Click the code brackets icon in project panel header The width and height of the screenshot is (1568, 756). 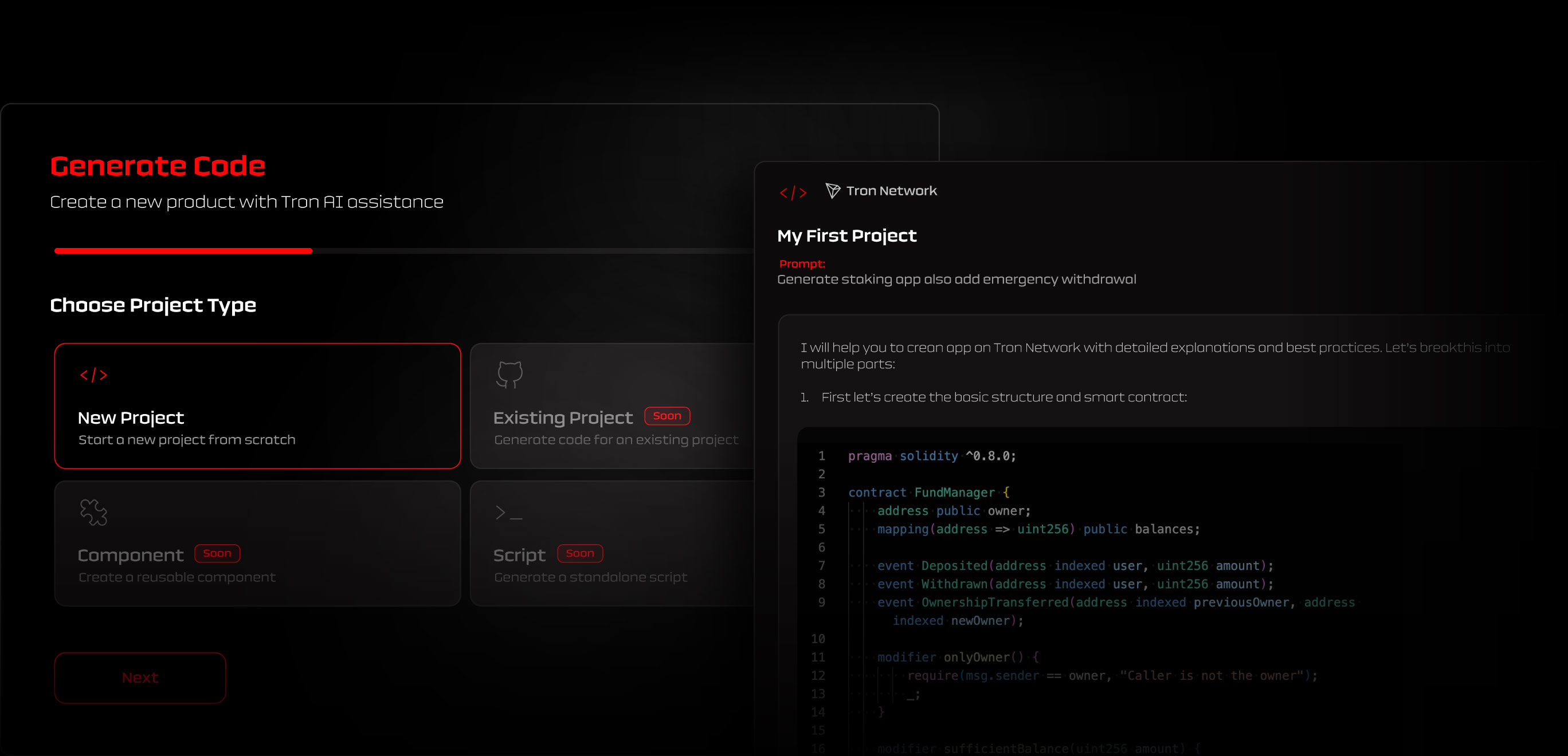click(793, 193)
